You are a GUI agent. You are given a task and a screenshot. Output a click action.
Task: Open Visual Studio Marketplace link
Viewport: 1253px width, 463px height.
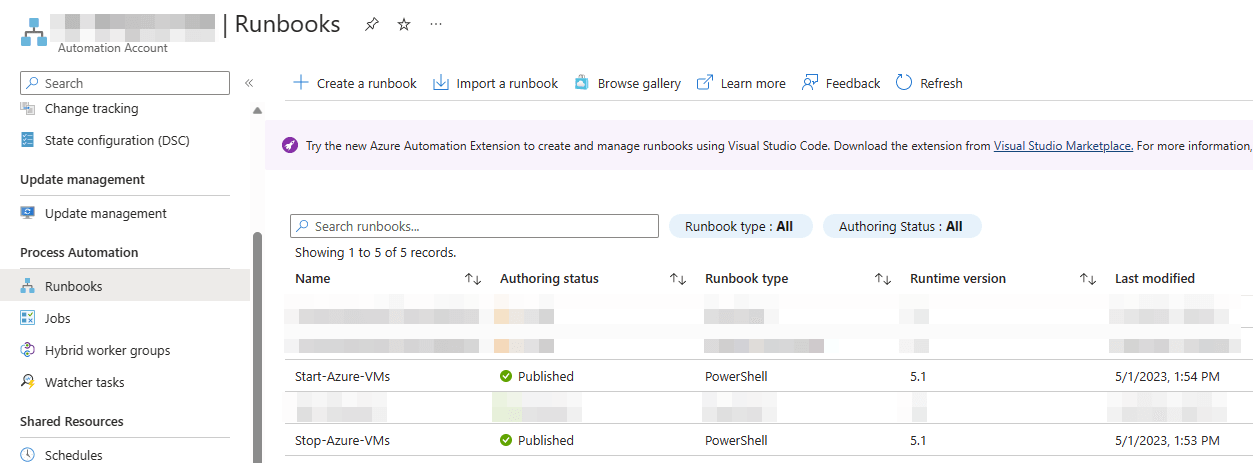[x=1063, y=145]
